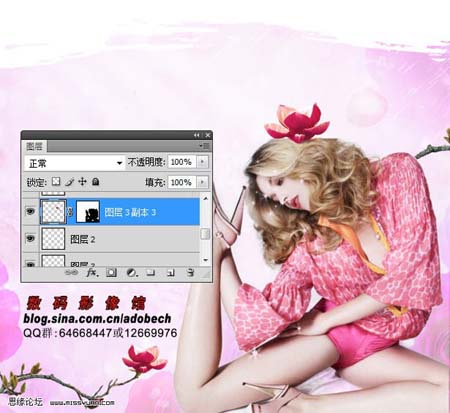
Task: Select the 图层 panel tab
Action: [x=35, y=146]
